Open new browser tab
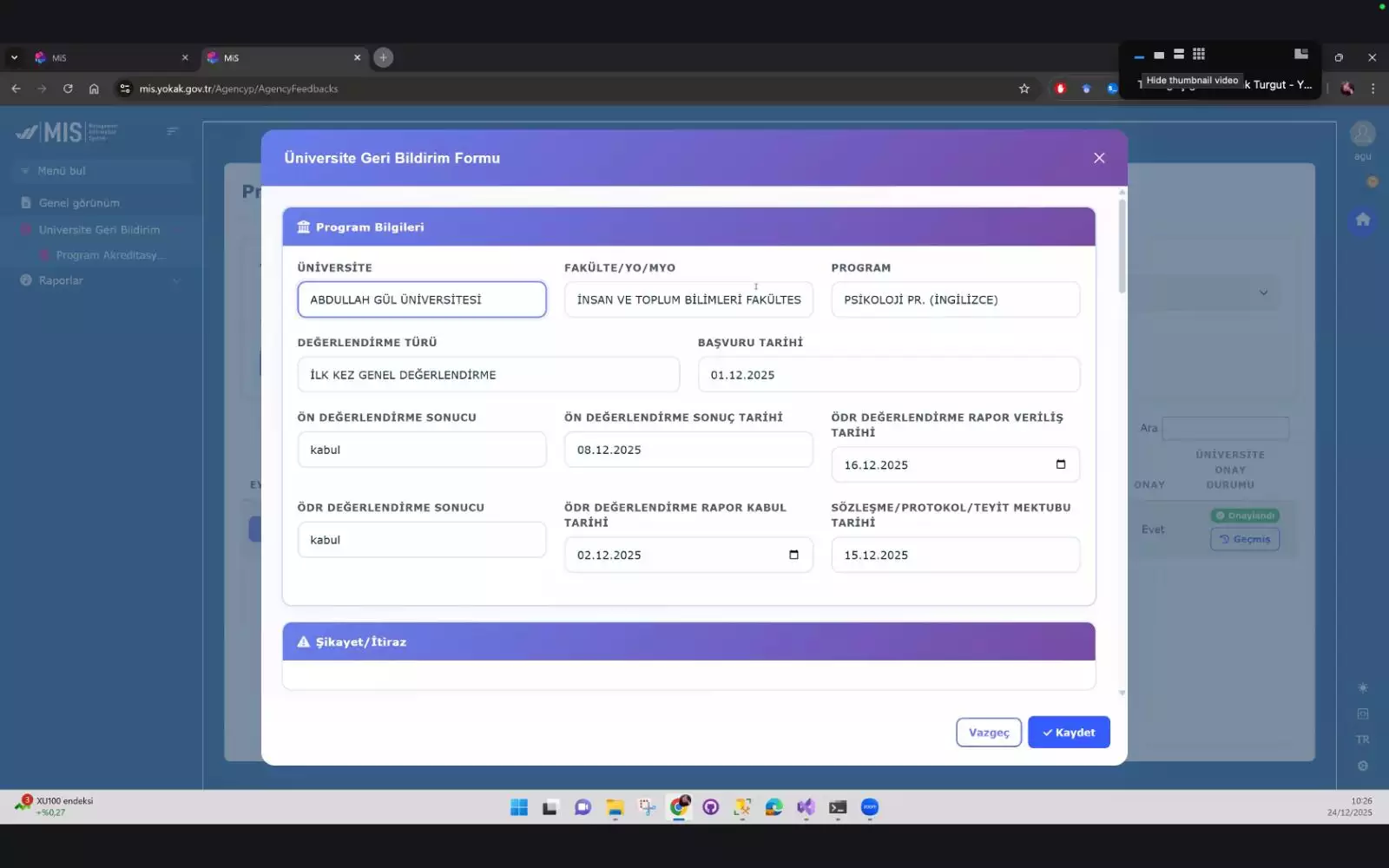The height and width of the screenshot is (868, 1389). [x=383, y=57]
